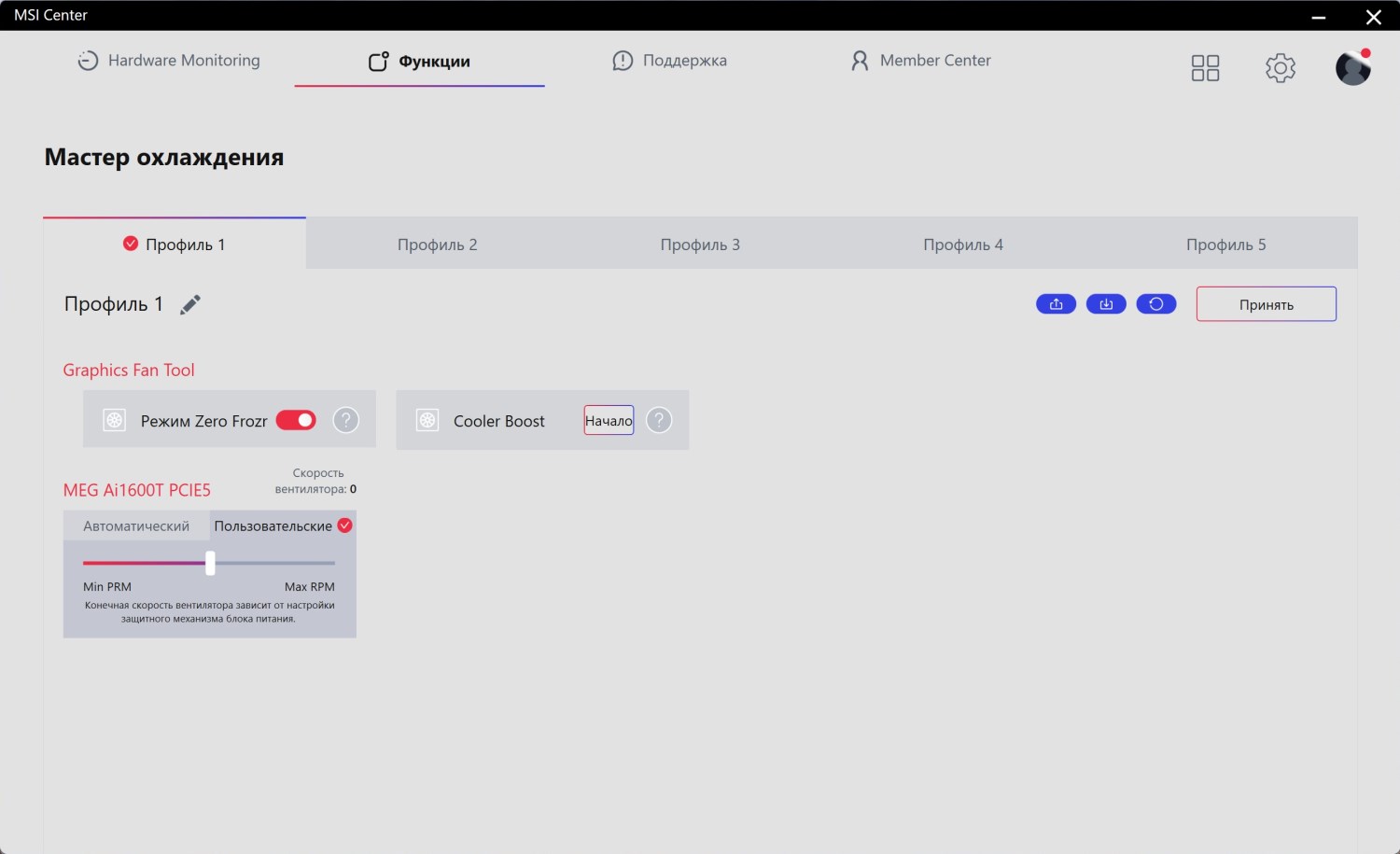Screen dimensions: 1400x854
Task: Edit Профиль 1 name with pencil icon
Action: click(190, 305)
